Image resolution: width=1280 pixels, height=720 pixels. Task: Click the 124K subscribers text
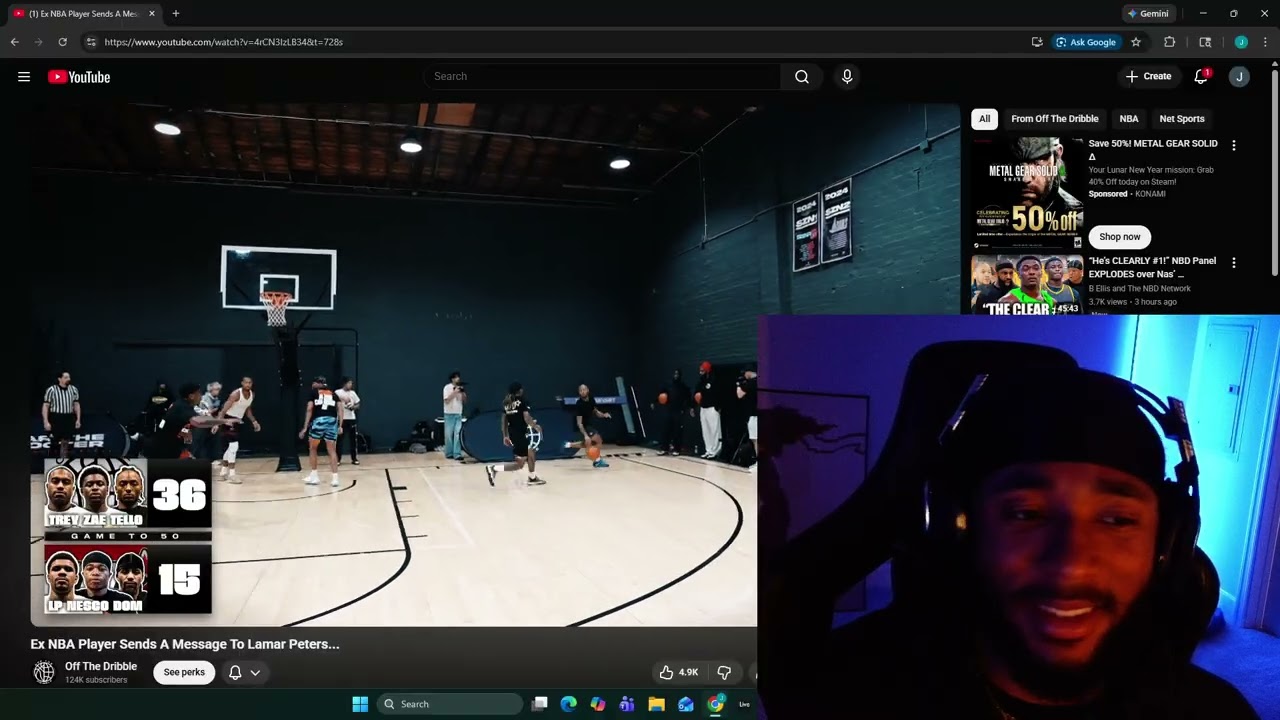pyautogui.click(x=96, y=680)
